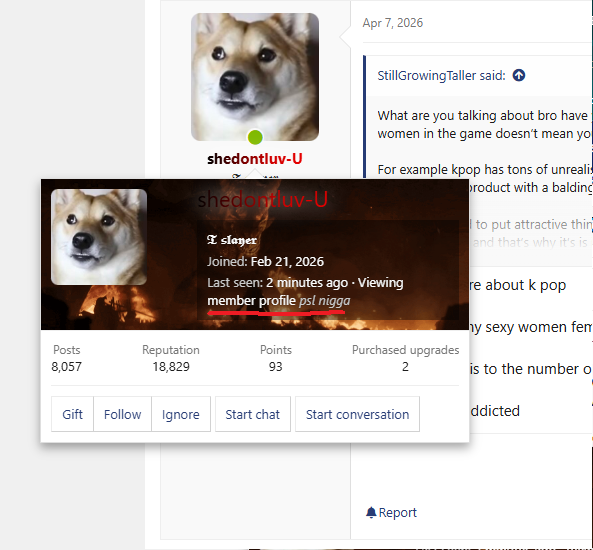Click Start conversation button
Viewport: 593px width, 550px height.
pos(357,414)
